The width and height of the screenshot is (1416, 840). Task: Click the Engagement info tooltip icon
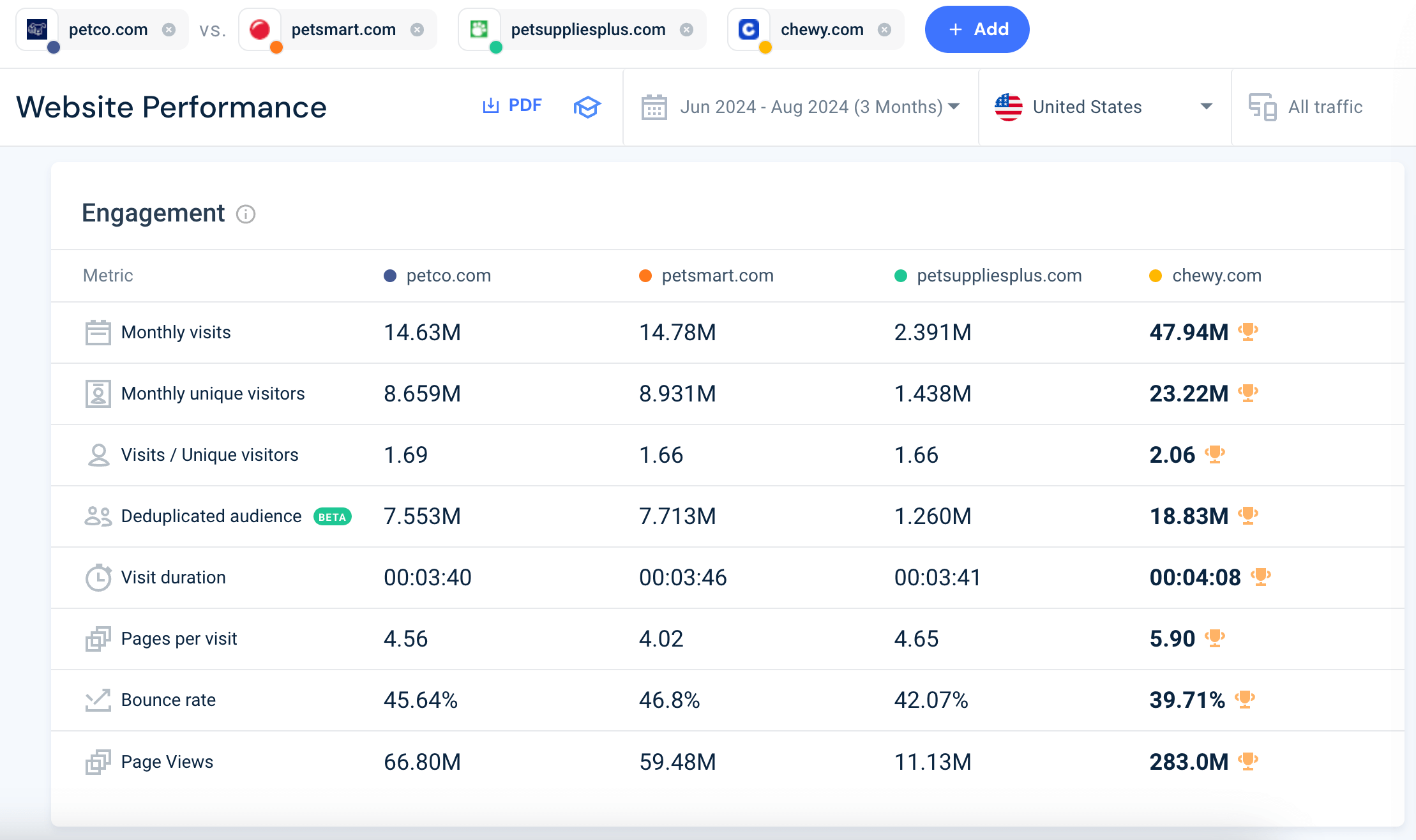(x=246, y=214)
